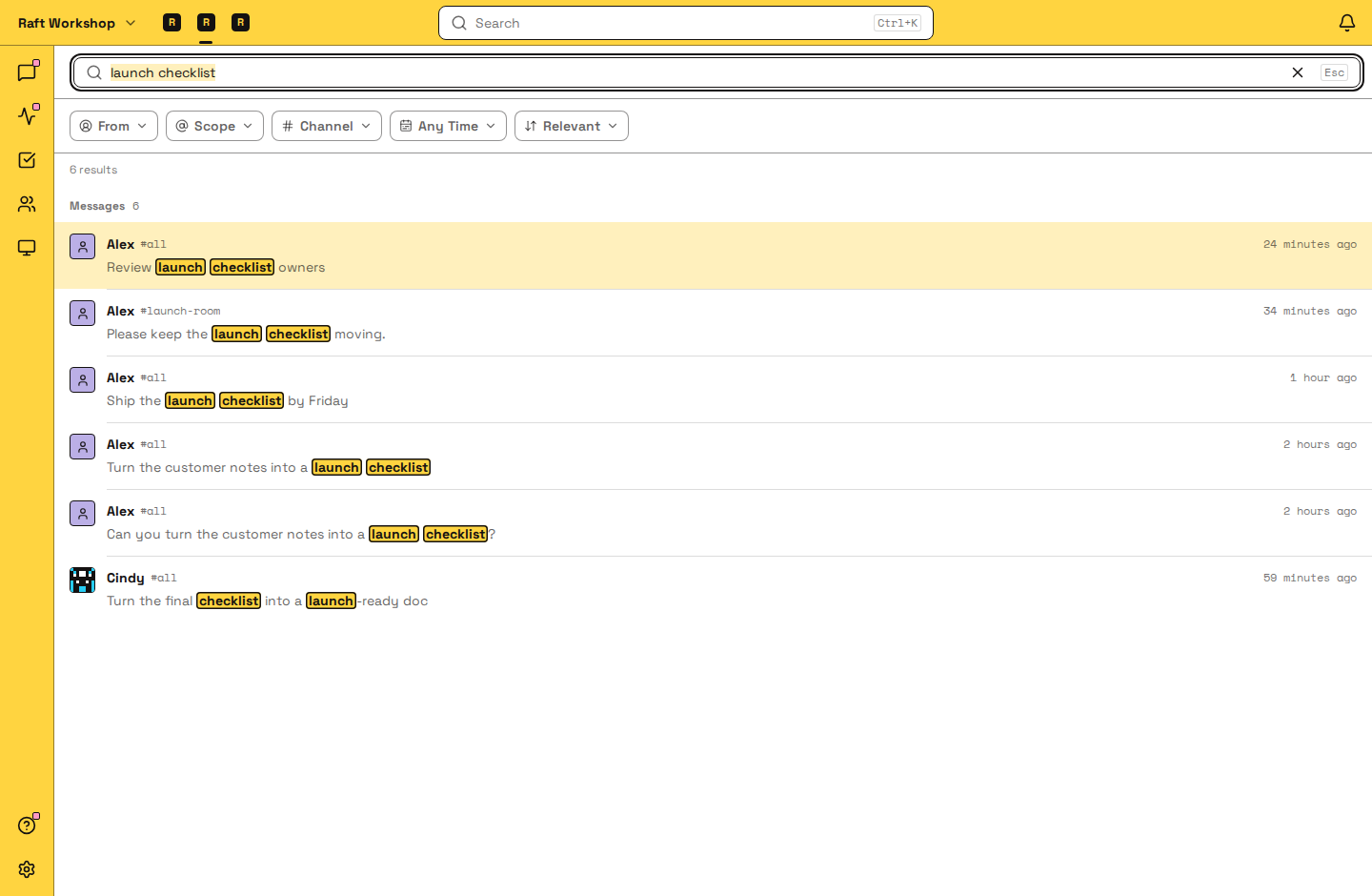Open the tasks checkmark icon in the sidebar
The image size is (1372, 896).
pos(27,160)
